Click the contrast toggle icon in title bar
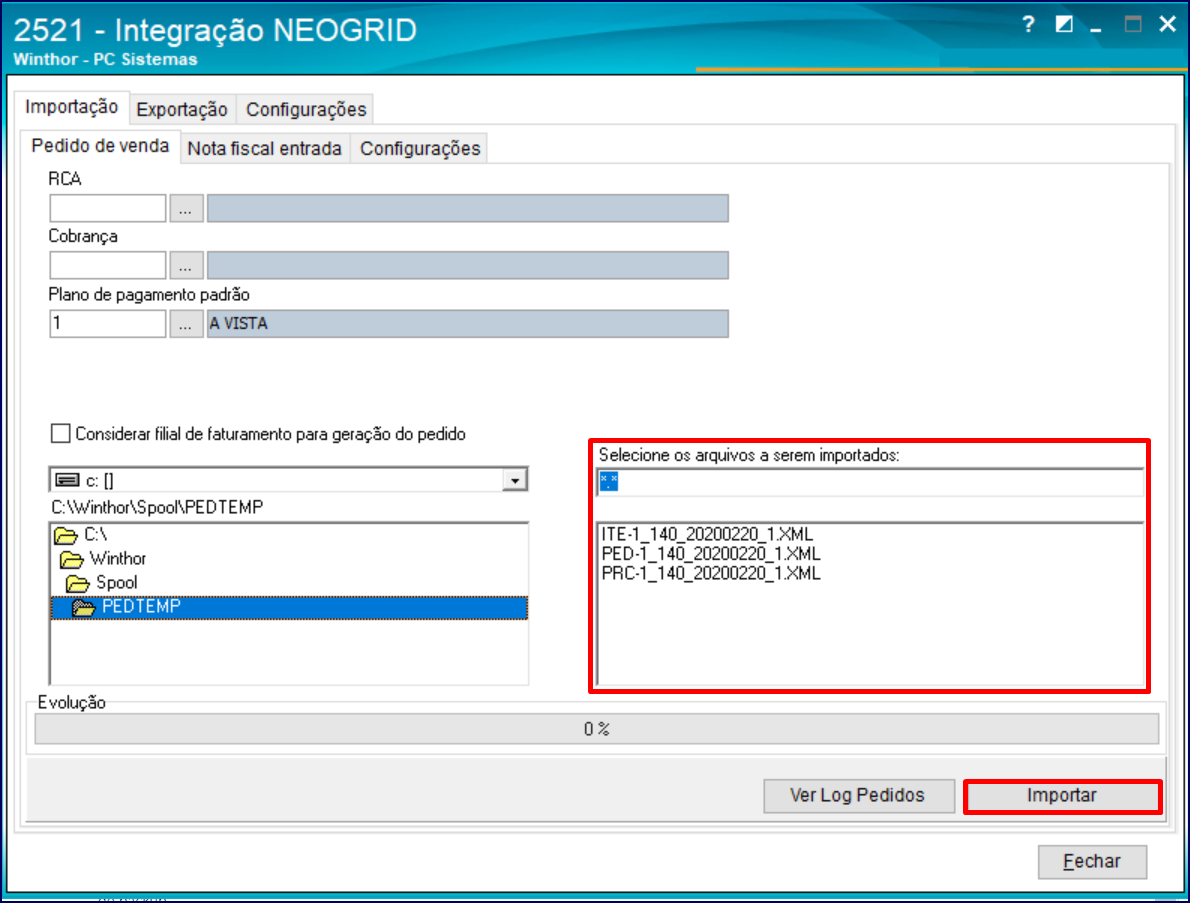The height and width of the screenshot is (903, 1190). click(x=1064, y=24)
